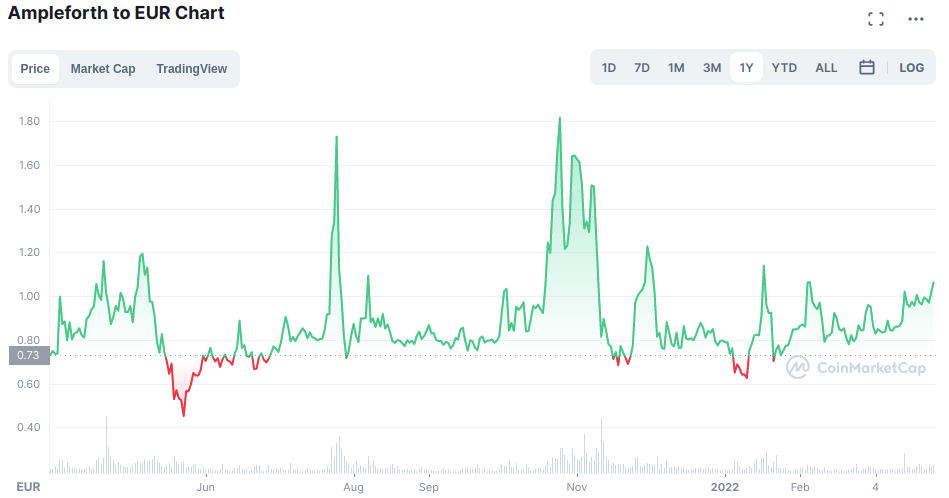Select the 1D time range
The image size is (949, 498).
[x=609, y=68]
